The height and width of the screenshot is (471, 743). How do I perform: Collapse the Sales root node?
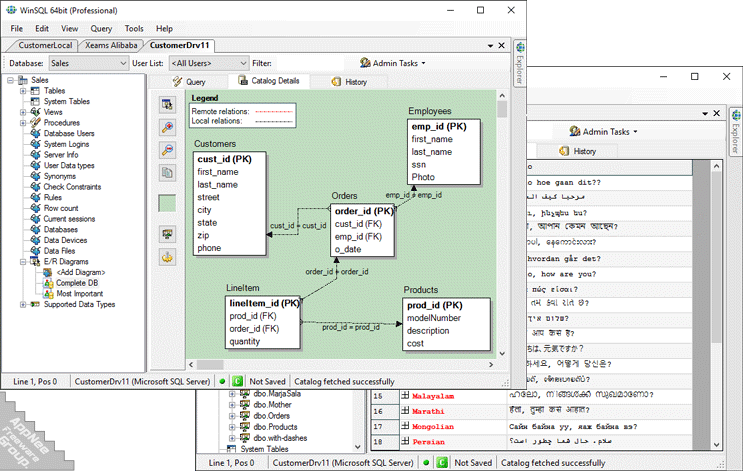coord(11,80)
